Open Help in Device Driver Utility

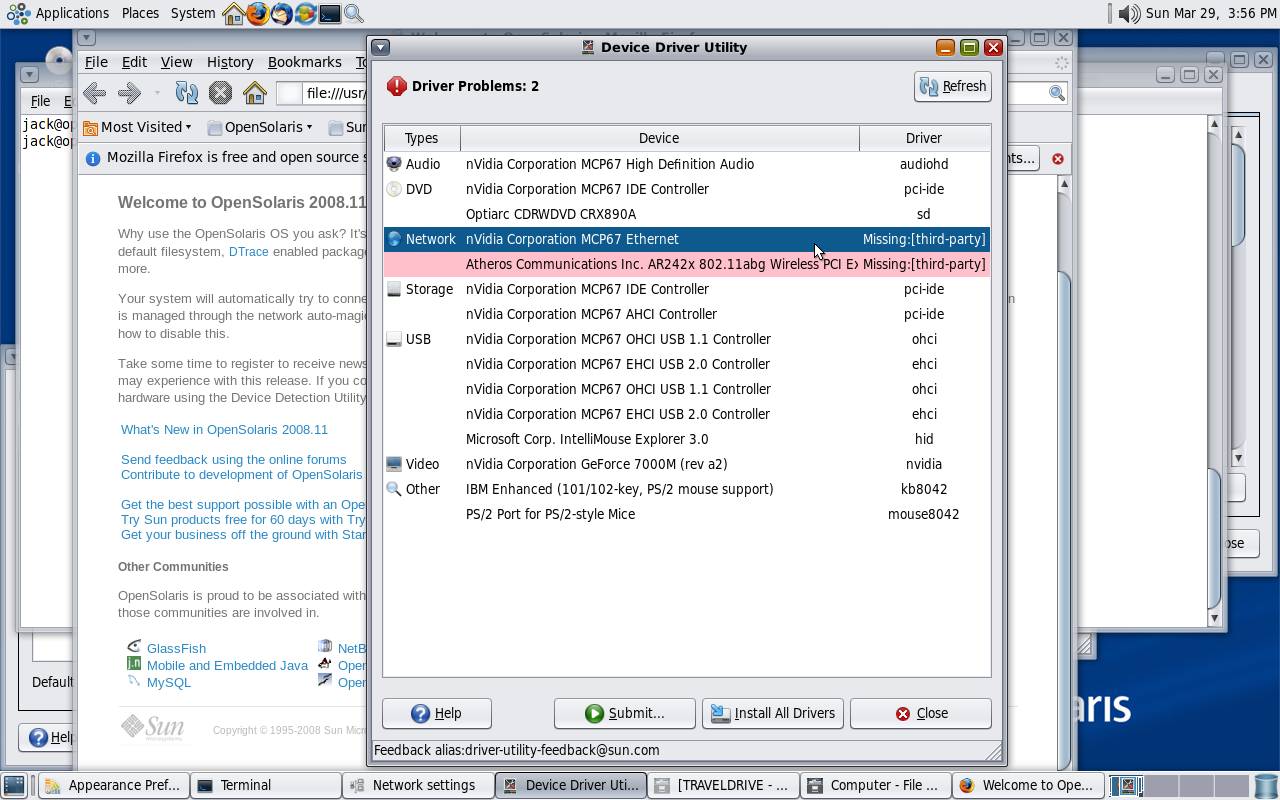[x=436, y=713]
